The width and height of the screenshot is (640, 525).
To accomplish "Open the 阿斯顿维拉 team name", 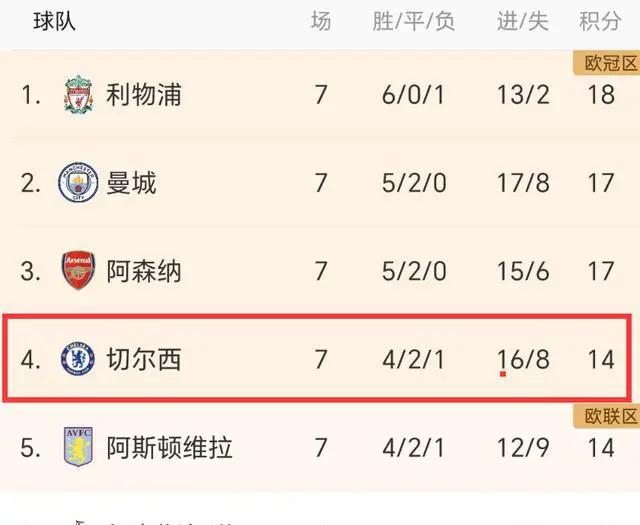I will point(169,447).
